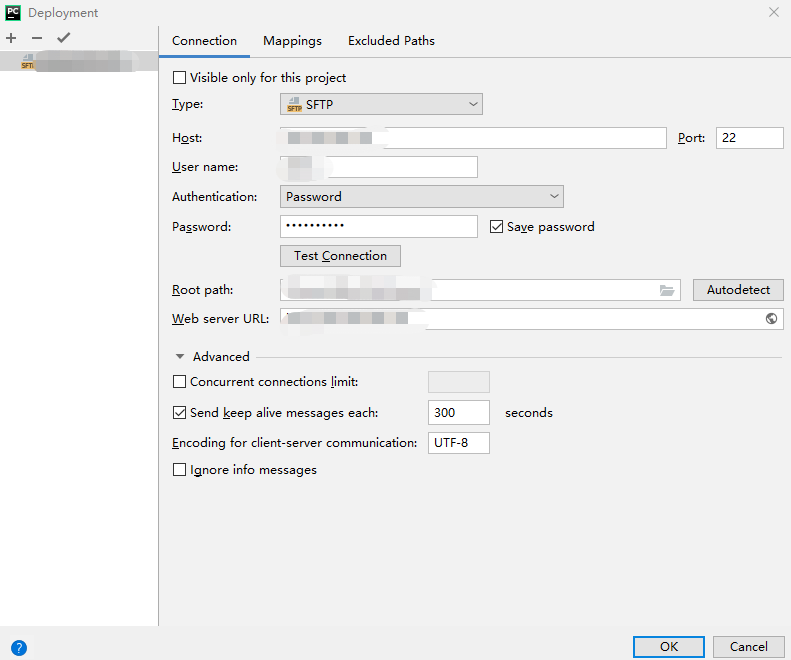
Task: Focus the Password field
Action: click(x=379, y=227)
